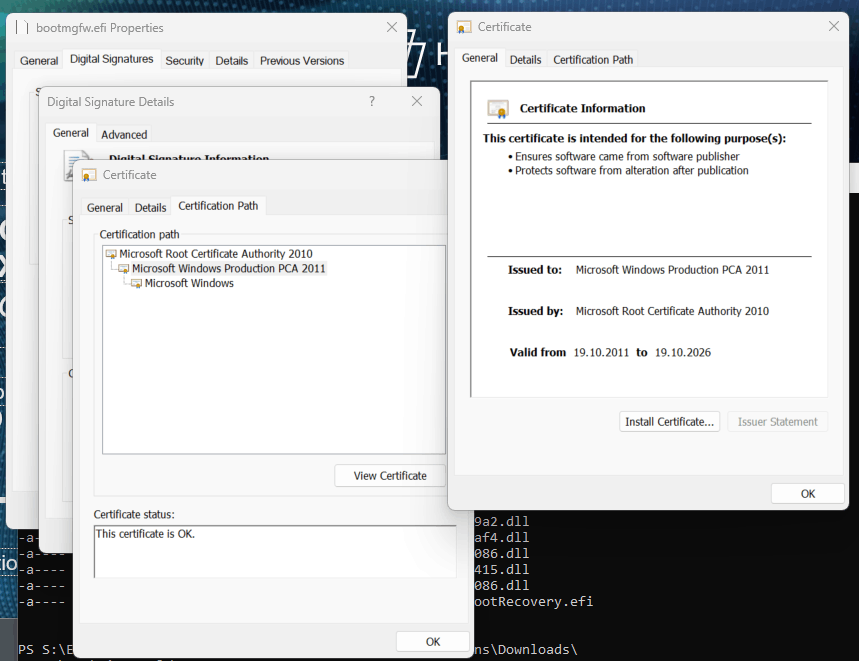Click certificate icon beside Microsoft Root Certificate Authority
This screenshot has width=859, height=661.
click(x=111, y=254)
